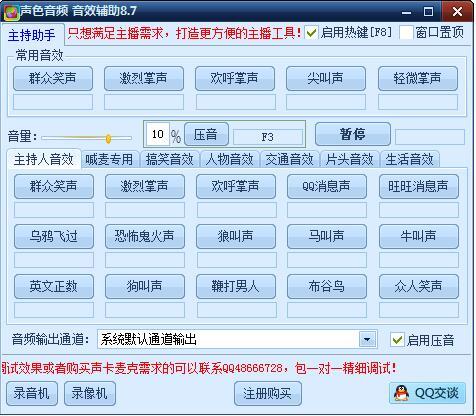Go to the 交通音效 tab
Image resolution: width=476 pixels, height=416 pixels.
point(290,160)
